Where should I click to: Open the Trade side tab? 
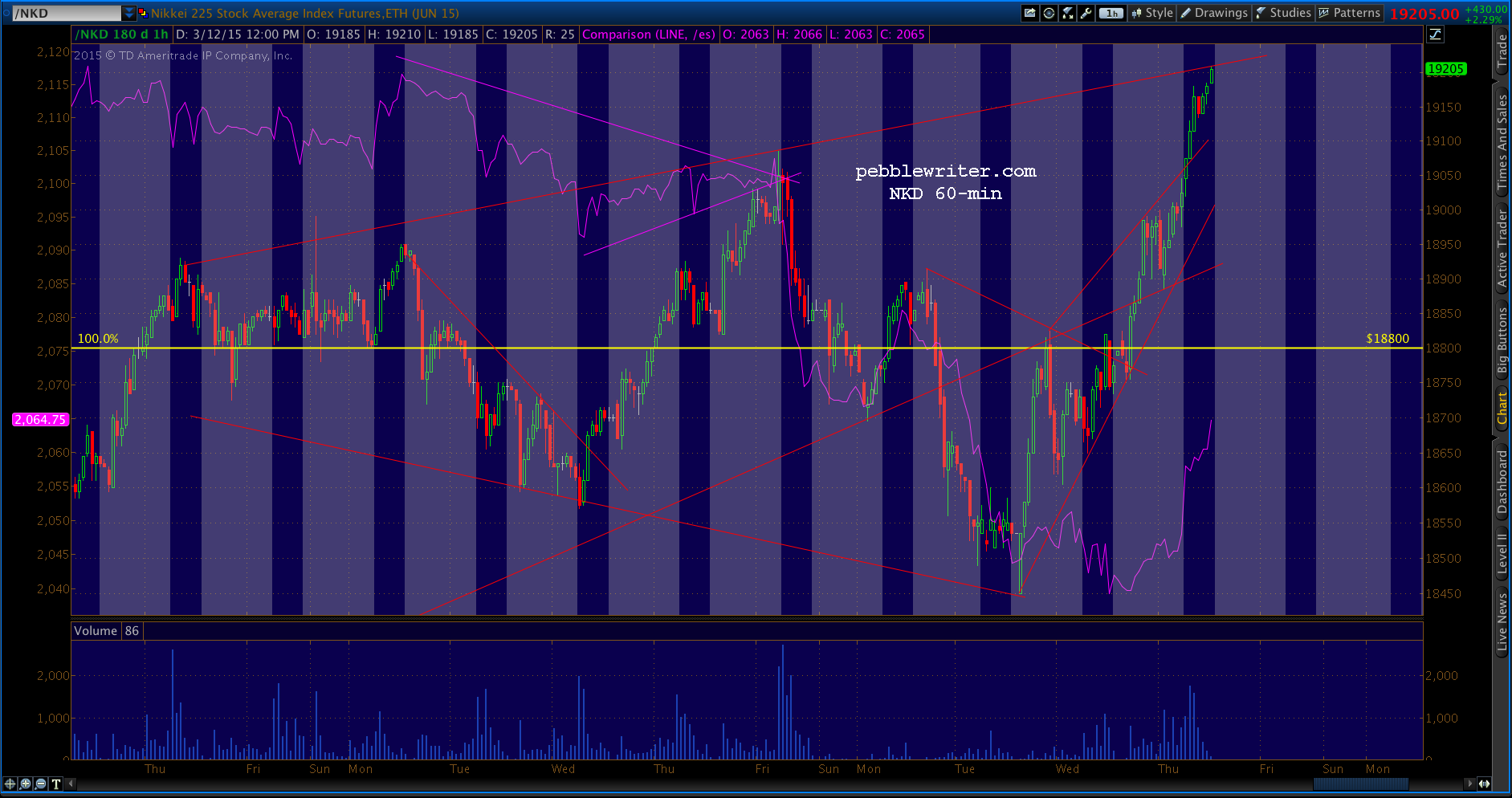point(1502,51)
